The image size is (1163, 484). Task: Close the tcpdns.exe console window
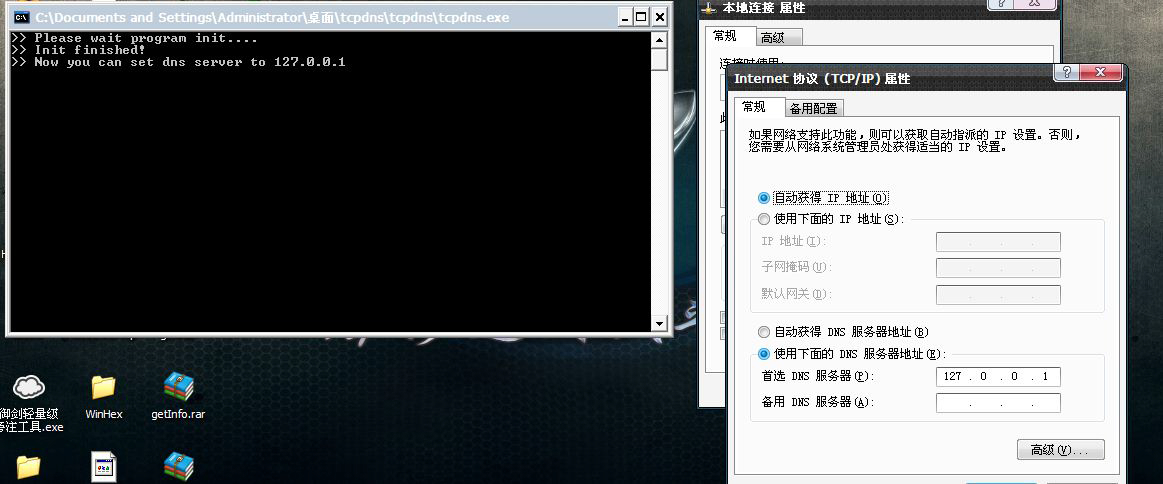[x=659, y=17]
